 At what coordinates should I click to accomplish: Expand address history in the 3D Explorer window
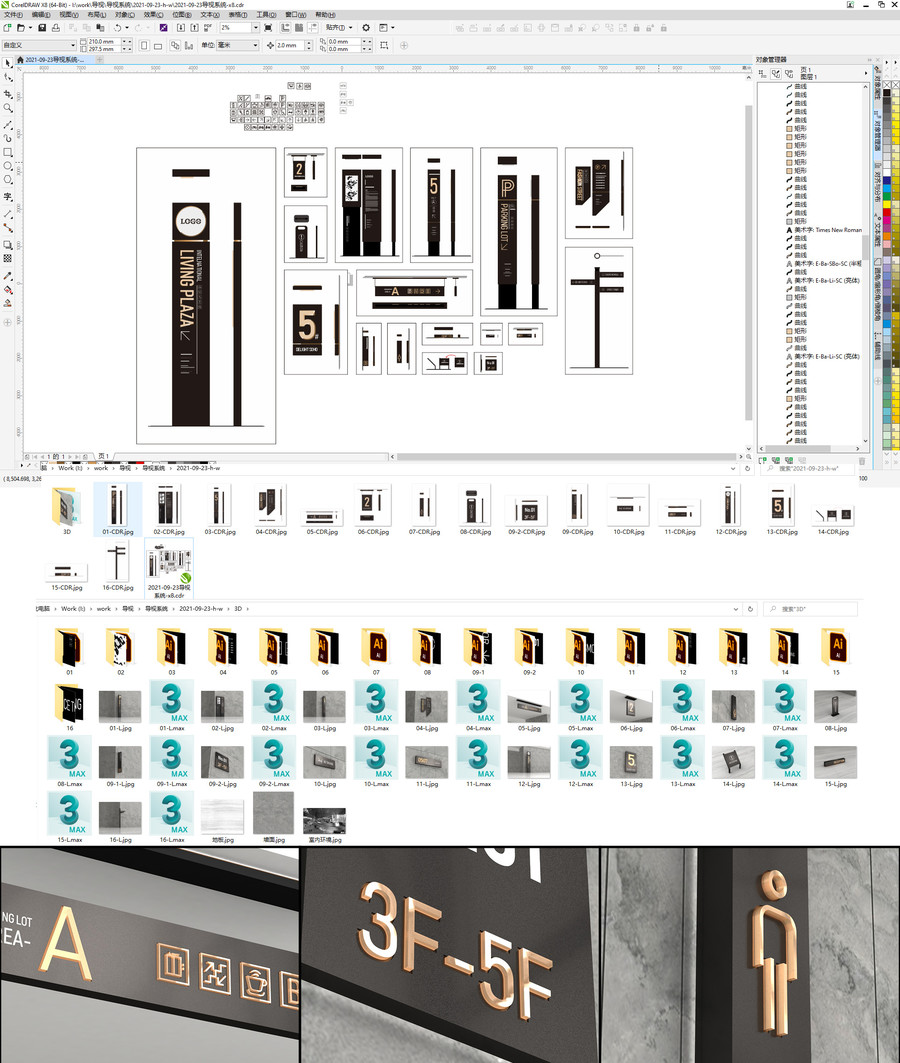point(735,609)
